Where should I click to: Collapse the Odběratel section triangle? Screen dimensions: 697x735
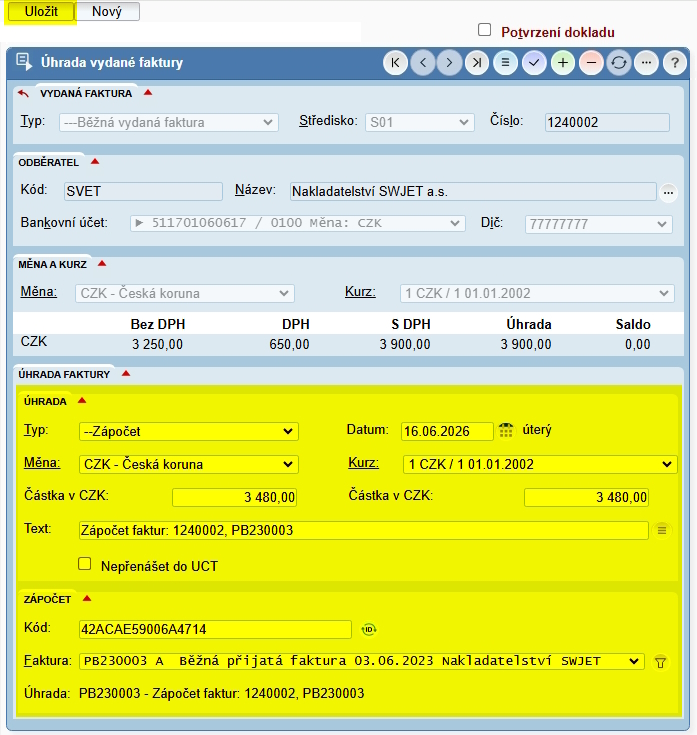point(95,162)
